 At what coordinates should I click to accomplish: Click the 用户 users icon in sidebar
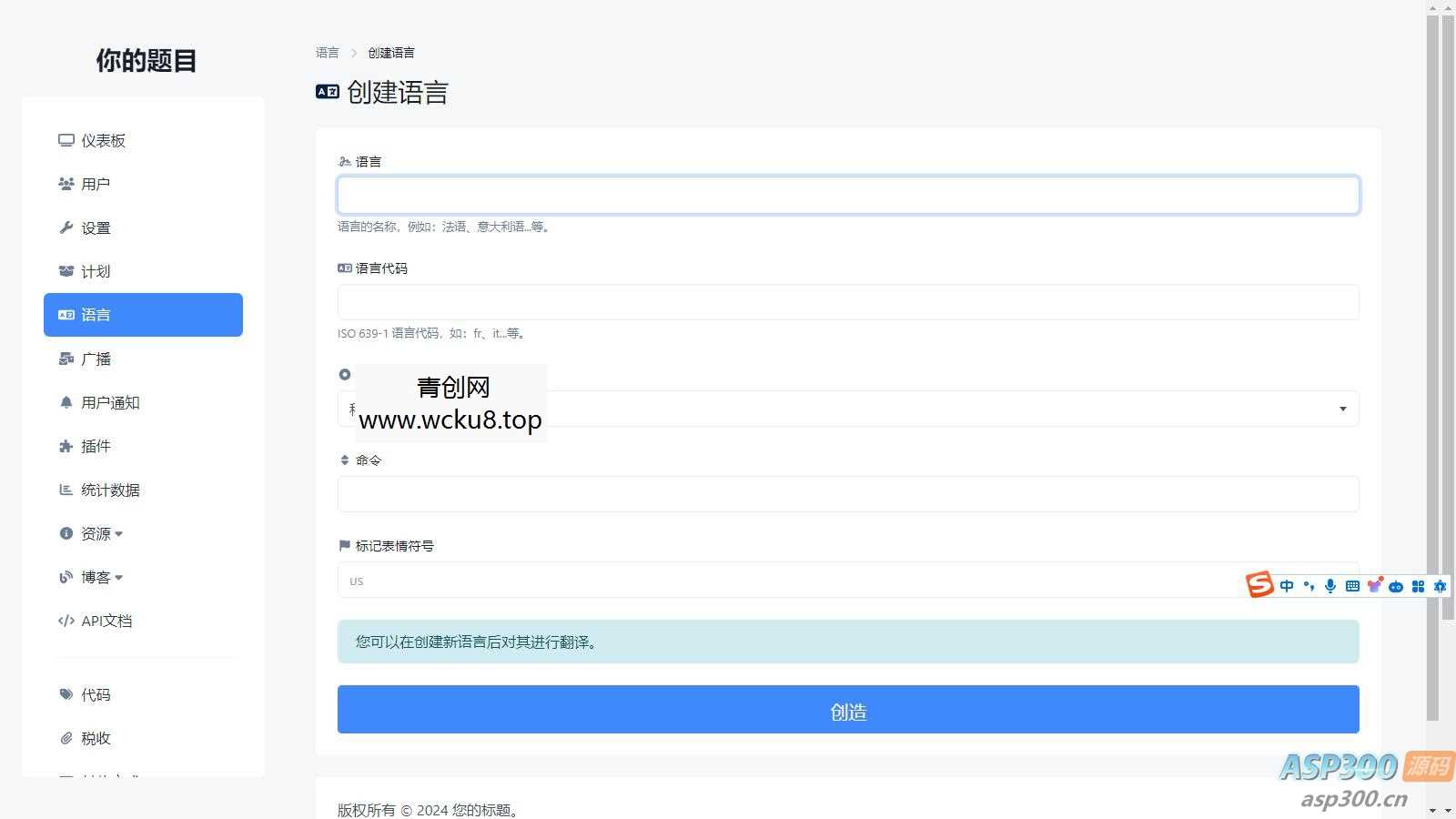65,184
